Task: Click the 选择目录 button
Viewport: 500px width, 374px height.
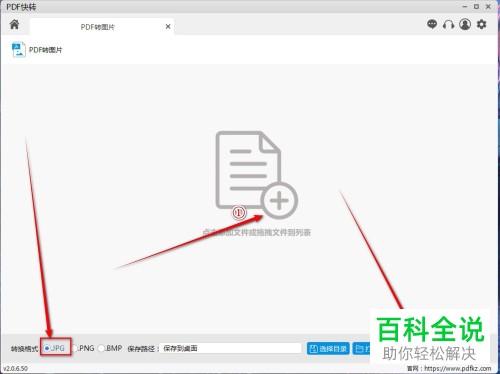Action: pos(328,349)
